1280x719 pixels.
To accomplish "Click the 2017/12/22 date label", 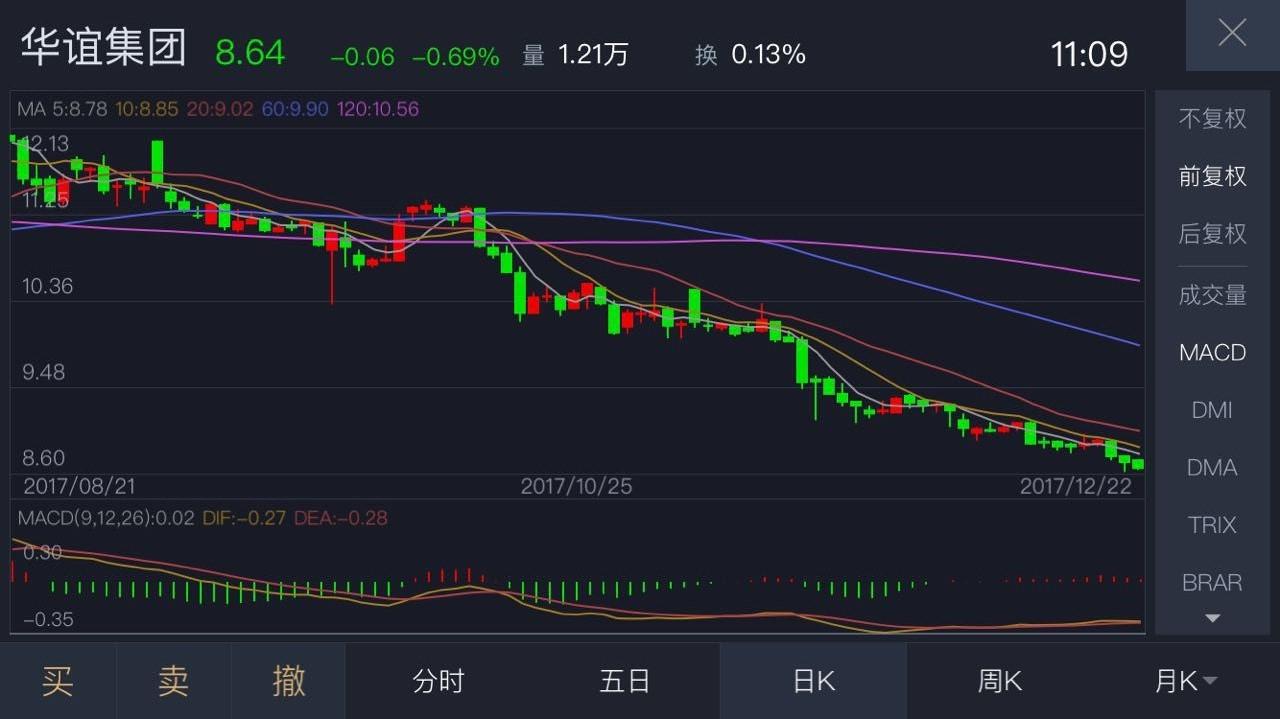I will pyautogui.click(x=1076, y=486).
